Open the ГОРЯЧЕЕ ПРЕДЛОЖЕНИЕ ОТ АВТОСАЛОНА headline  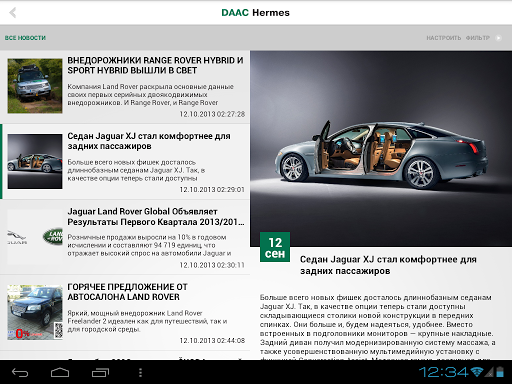coord(127,292)
